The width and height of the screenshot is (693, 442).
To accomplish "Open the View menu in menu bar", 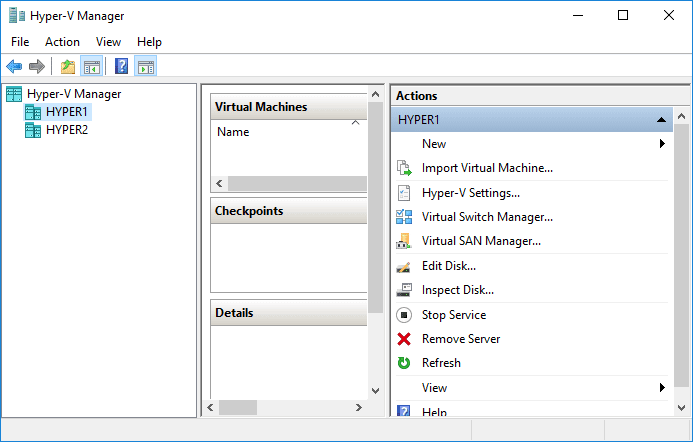I will (x=108, y=42).
